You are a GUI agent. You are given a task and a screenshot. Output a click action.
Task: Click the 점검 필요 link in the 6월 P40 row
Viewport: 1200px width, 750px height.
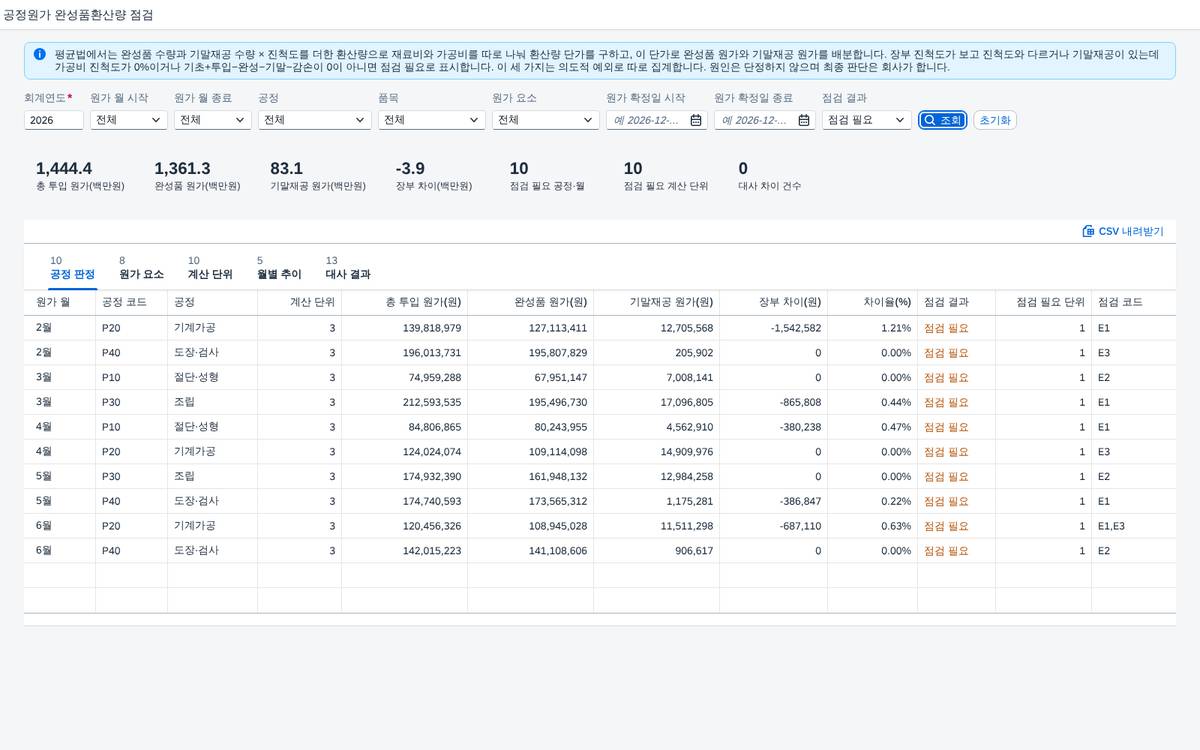pyautogui.click(x=946, y=551)
